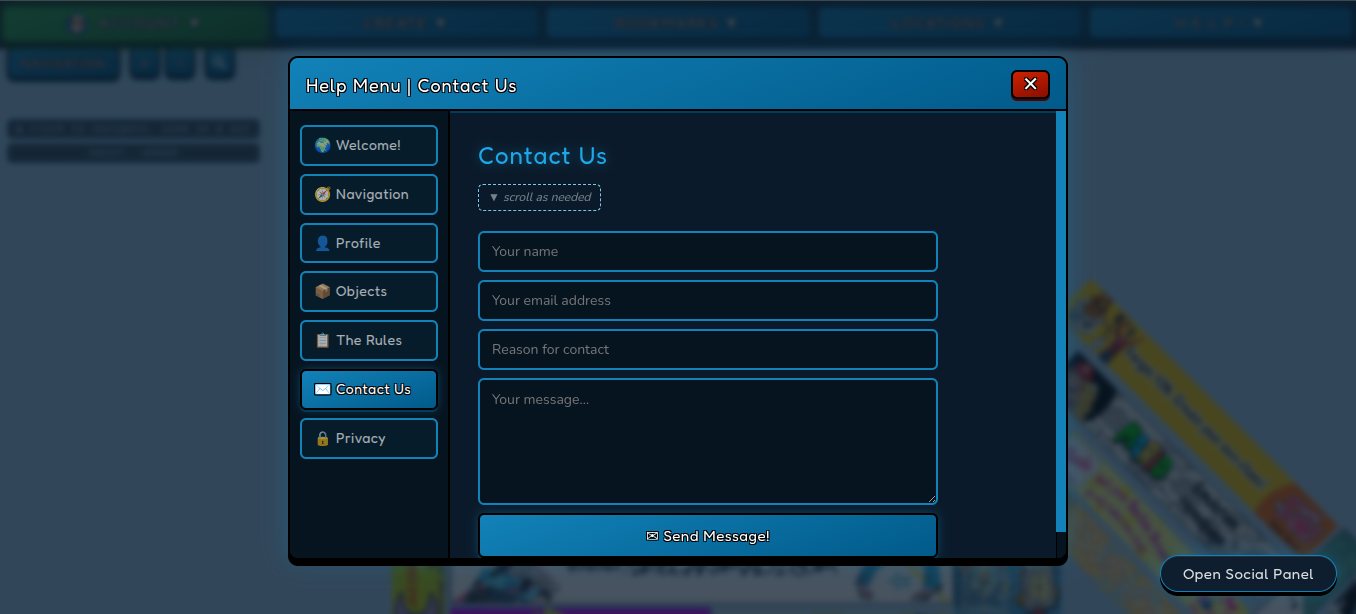Open the Welcome! help section
Screen dimensions: 1356x614
tap(369, 146)
